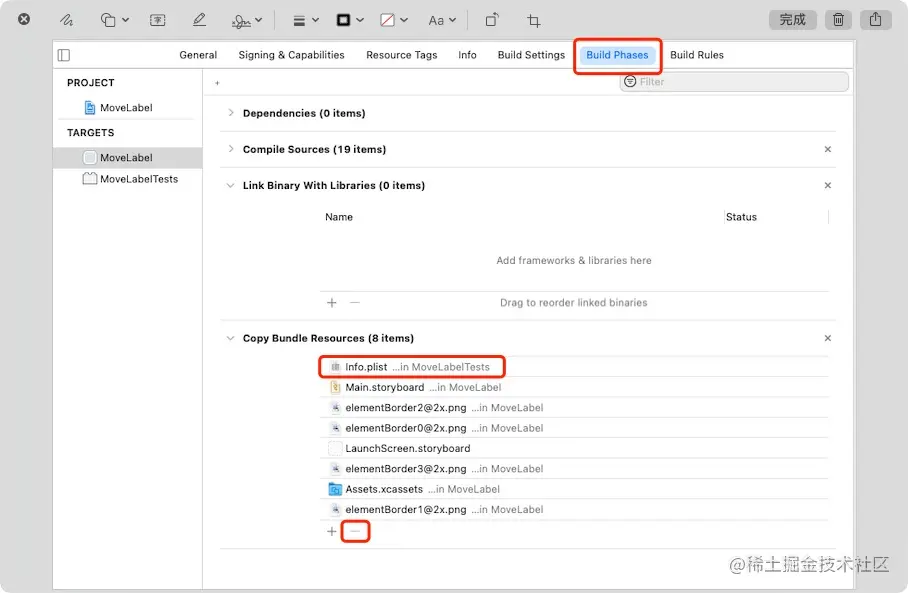Click the Filter search field

coord(734,82)
